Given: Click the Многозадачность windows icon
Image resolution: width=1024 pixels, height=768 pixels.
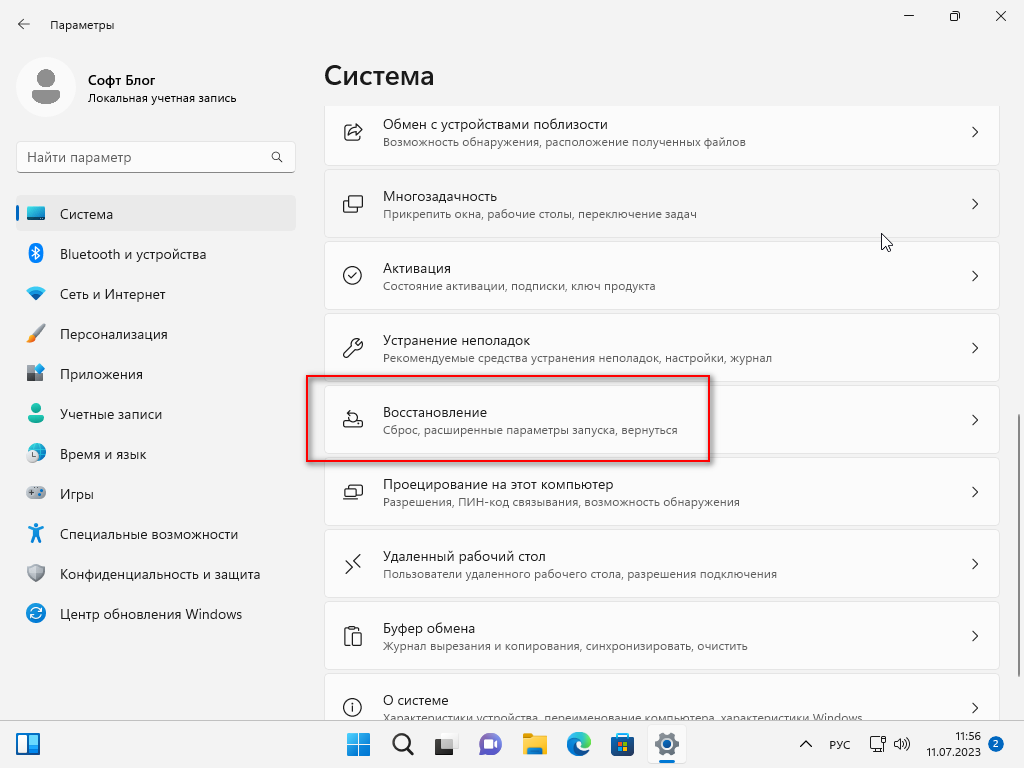Looking at the screenshot, I should (x=353, y=204).
